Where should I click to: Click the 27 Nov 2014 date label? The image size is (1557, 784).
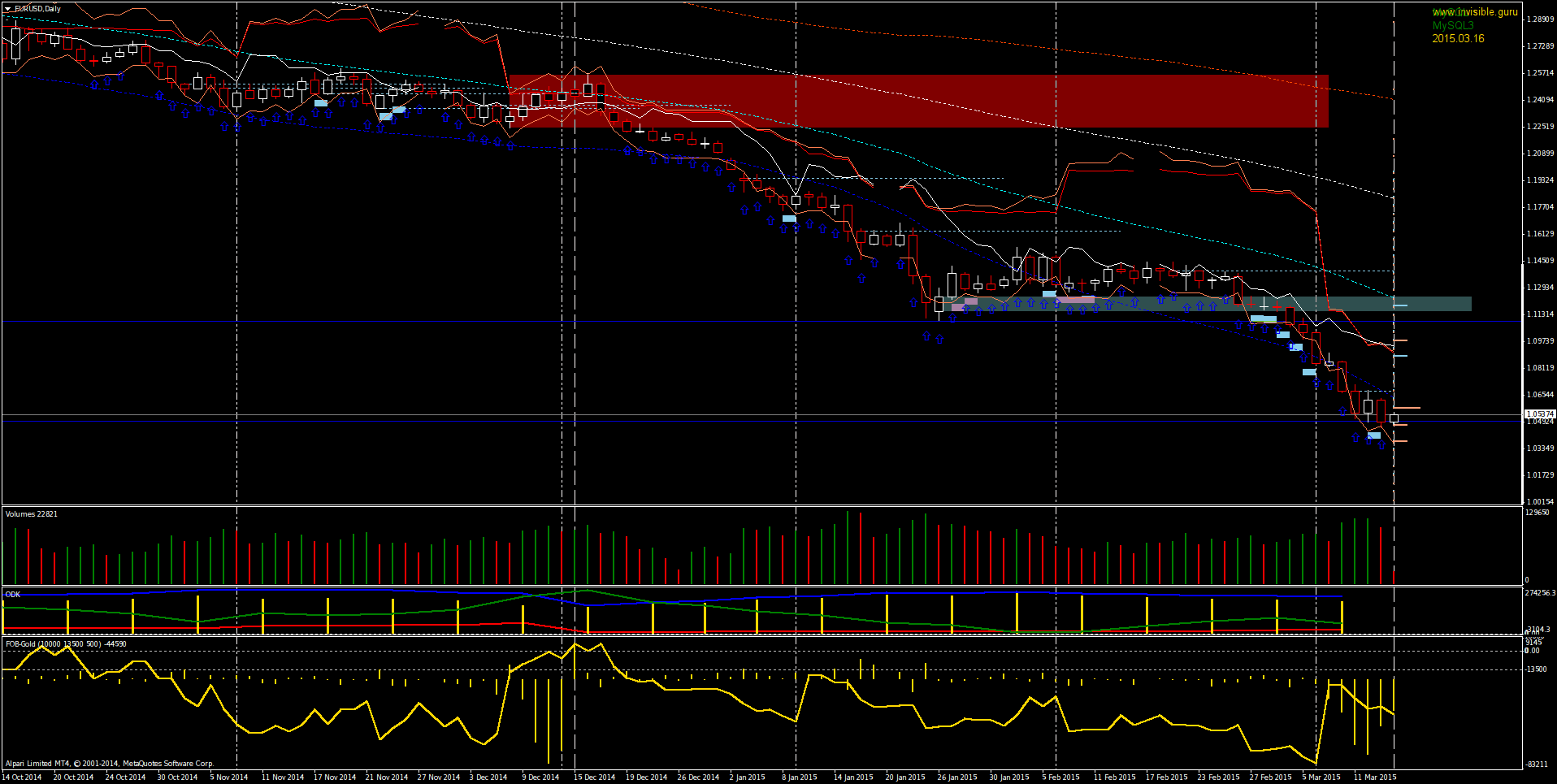[439, 778]
